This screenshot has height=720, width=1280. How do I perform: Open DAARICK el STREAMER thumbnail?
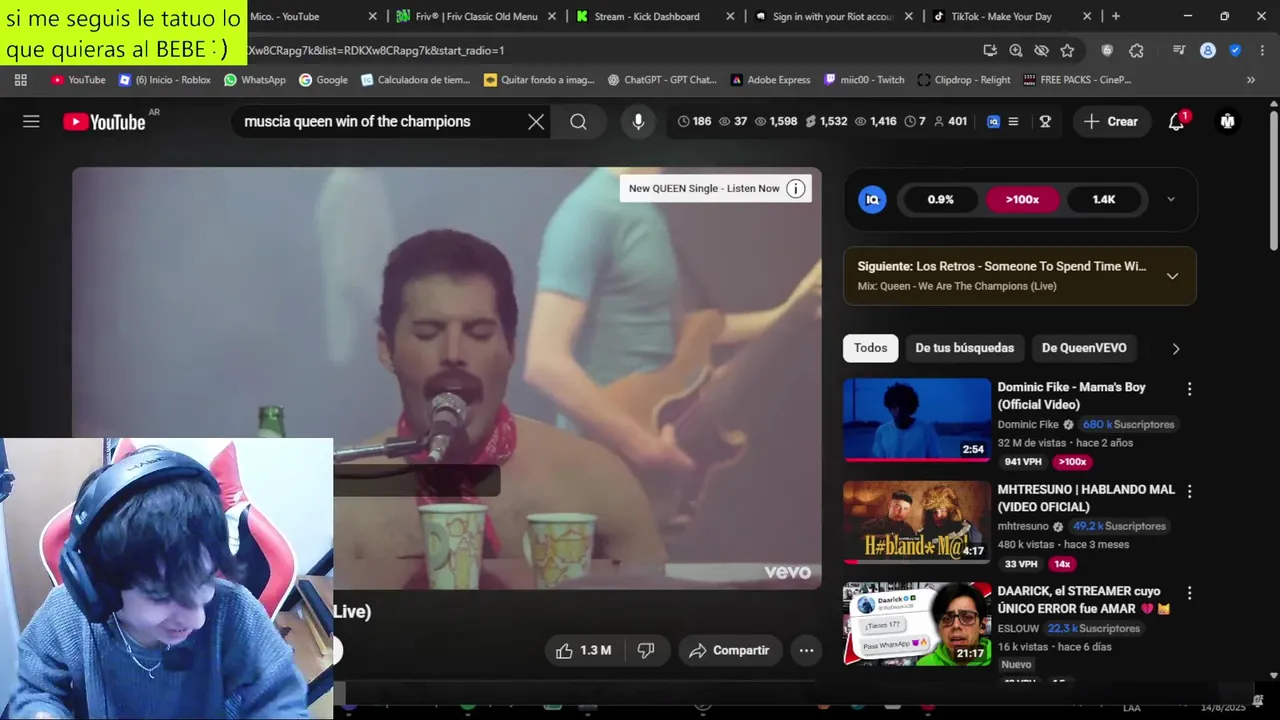point(917,624)
